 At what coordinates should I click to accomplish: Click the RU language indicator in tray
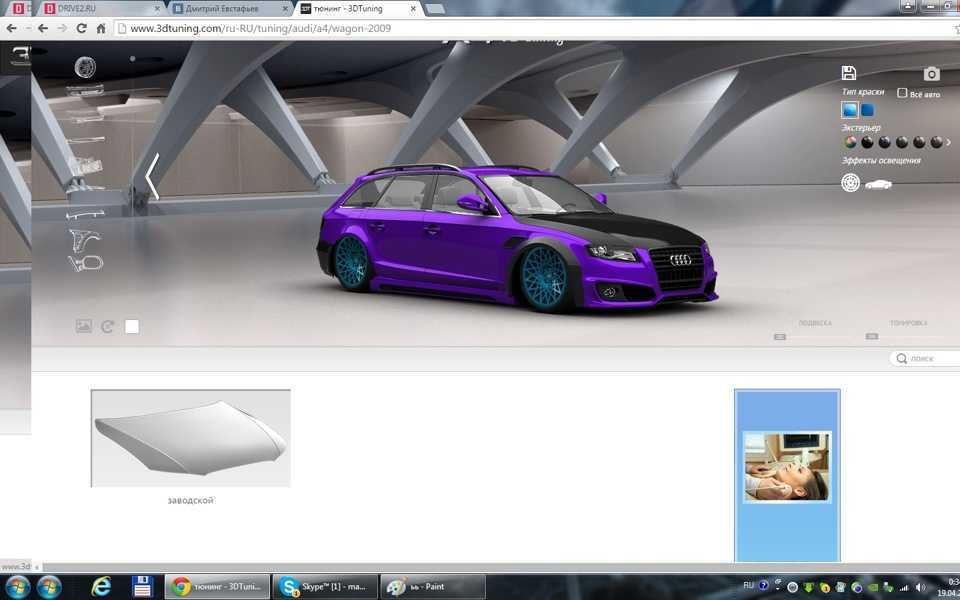[748, 585]
